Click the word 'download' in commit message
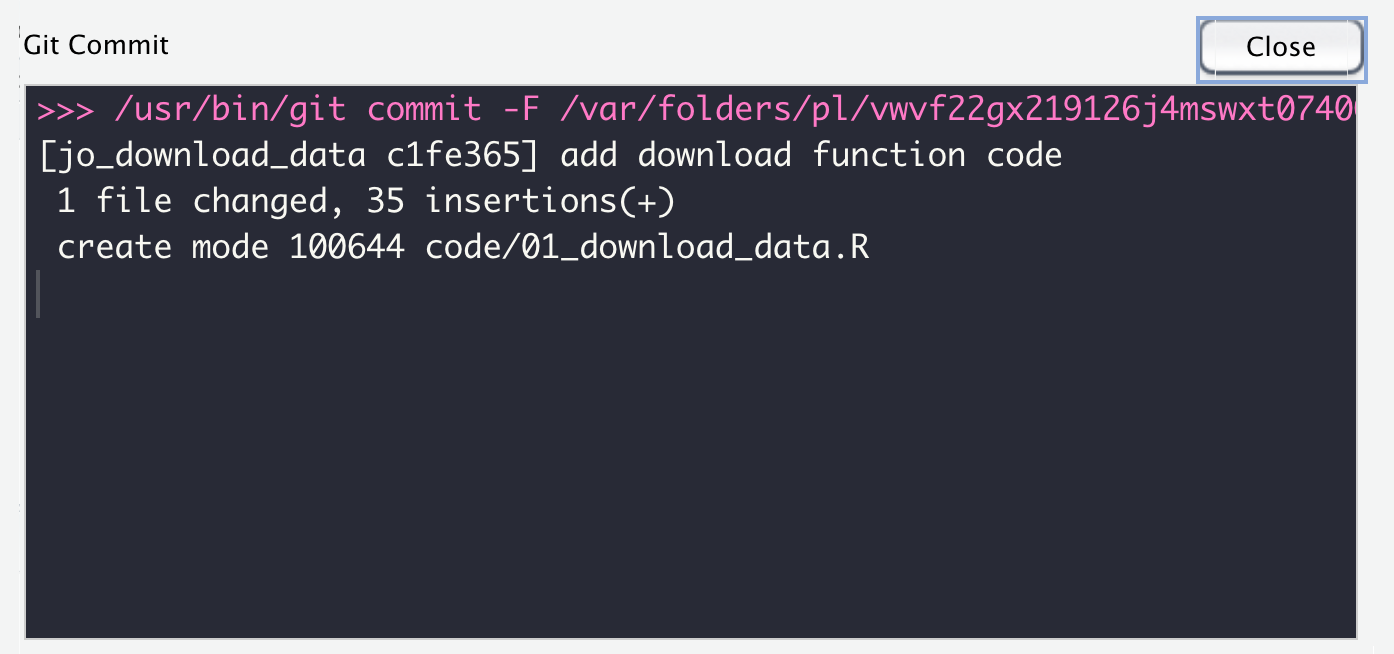The image size is (1394, 654). (x=714, y=155)
